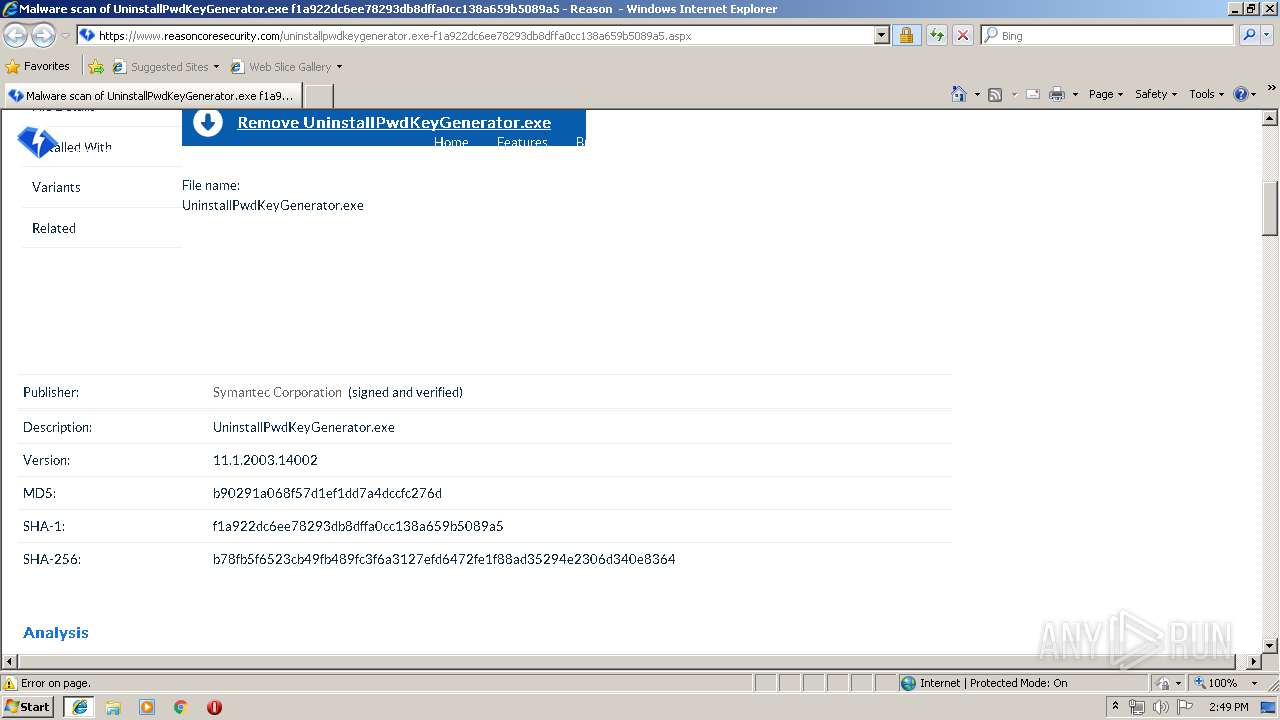Screen dimensions: 1280x720
Task: Click the Start button
Action: tap(28, 707)
